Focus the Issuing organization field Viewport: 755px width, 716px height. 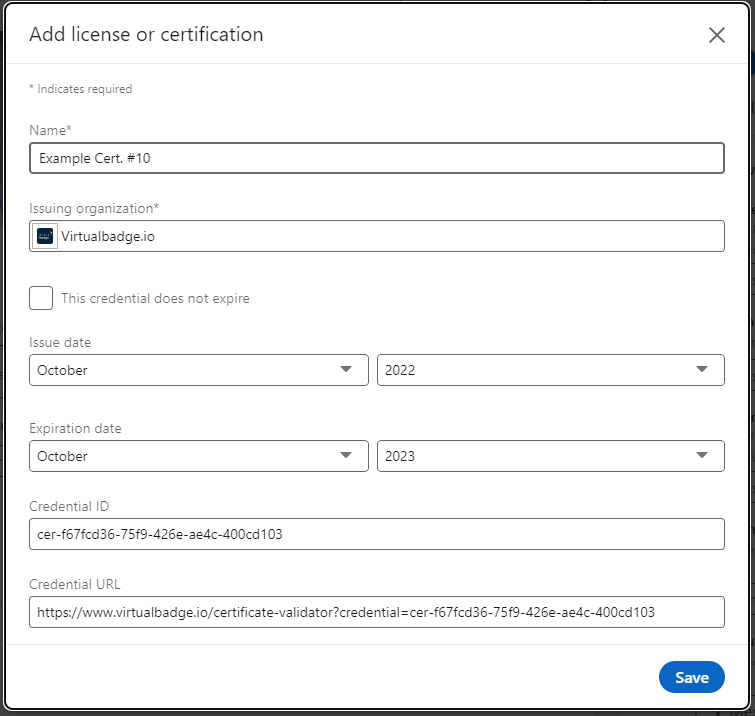[377, 236]
